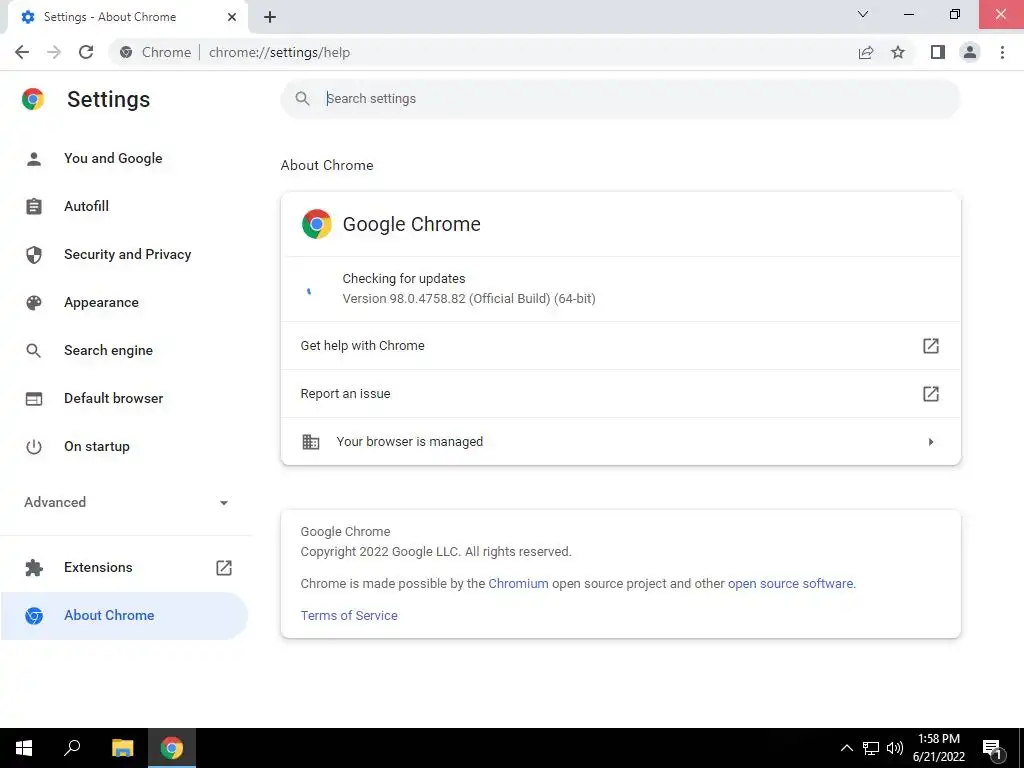The height and width of the screenshot is (768, 1024).
Task: Show hidden system tray icons
Action: [846, 748]
